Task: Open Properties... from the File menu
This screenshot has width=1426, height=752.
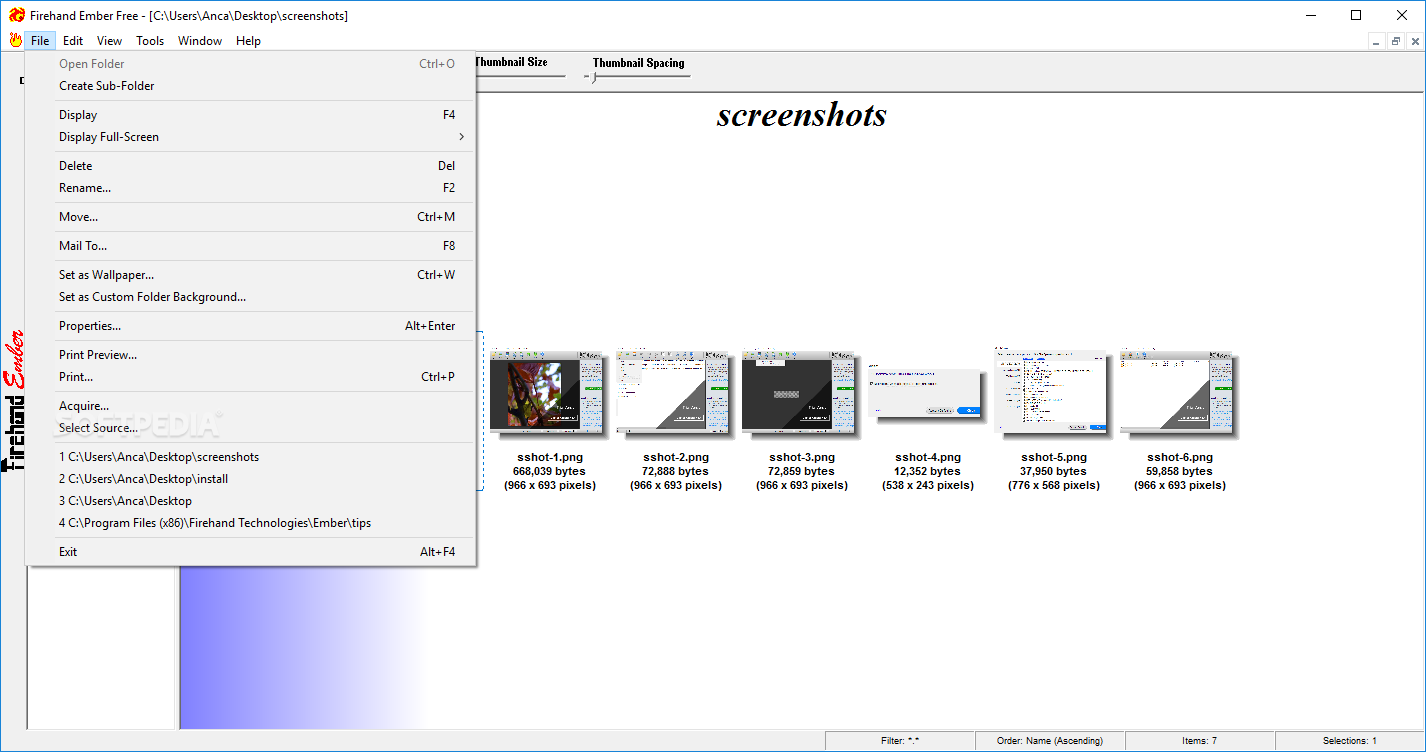Action: click(250, 326)
